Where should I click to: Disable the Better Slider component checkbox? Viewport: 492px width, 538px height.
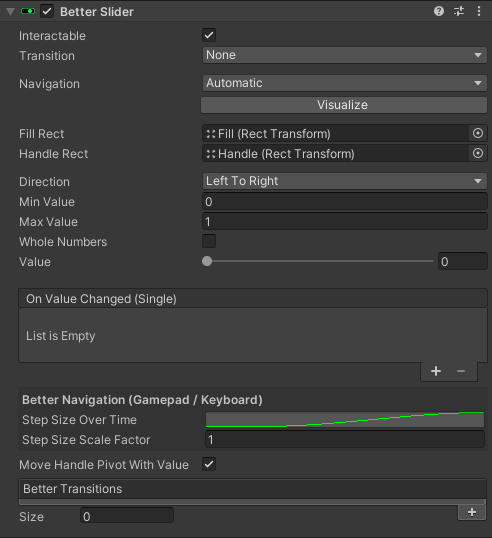(x=47, y=11)
